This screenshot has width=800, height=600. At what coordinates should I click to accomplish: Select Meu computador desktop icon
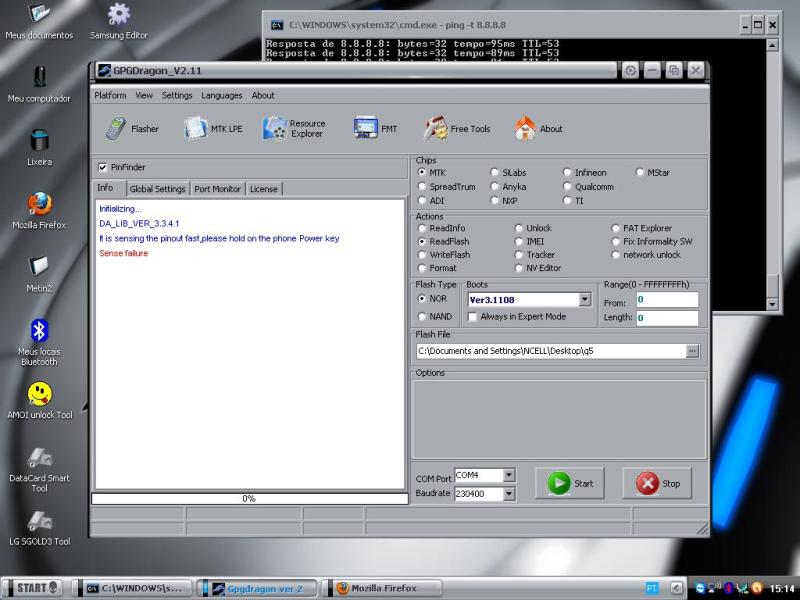[39, 84]
